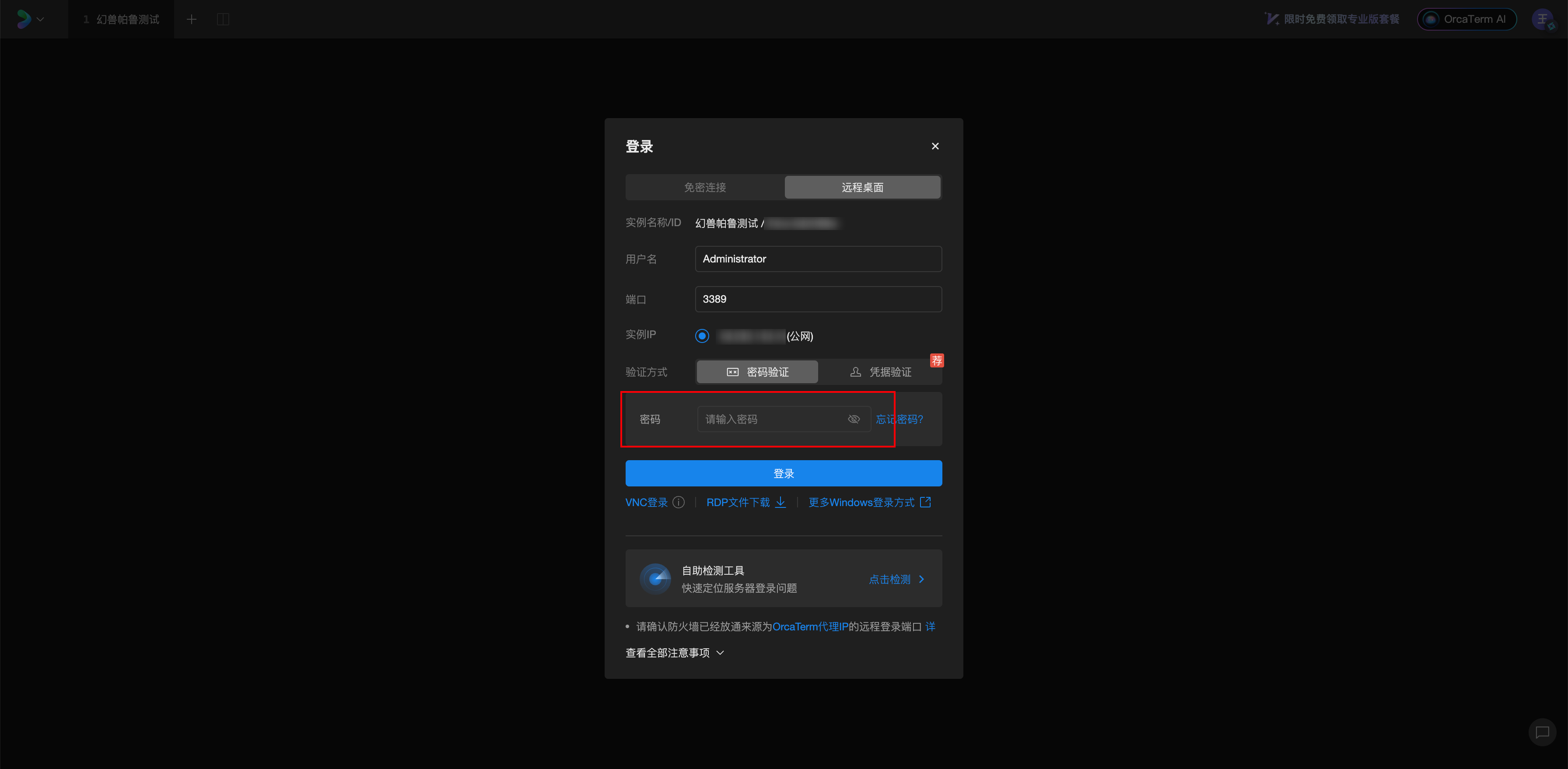The width and height of the screenshot is (1568, 769).
Task: Select 密码验证 authentication mode
Action: tap(757, 372)
